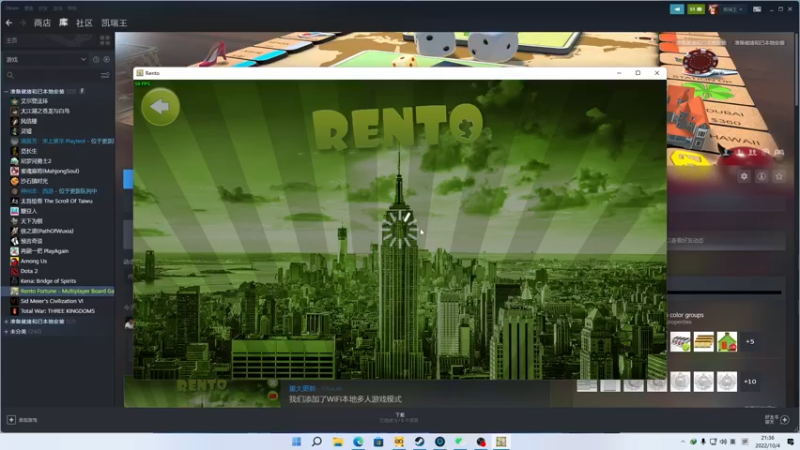The height and width of the screenshot is (450, 800).
Task: Open the 库 (Library) tab
Action: pyautogui.click(x=63, y=23)
